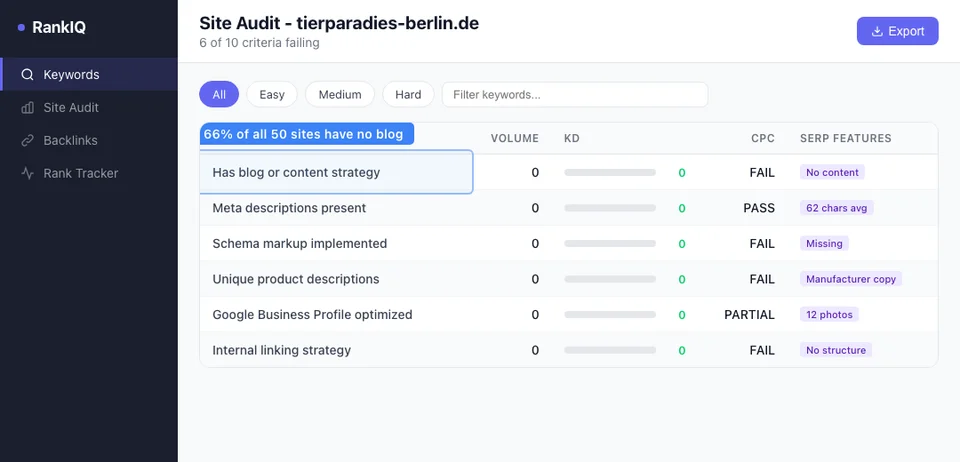This screenshot has width=960, height=462.
Task: Click the '12 photos' tag
Action: point(829,315)
